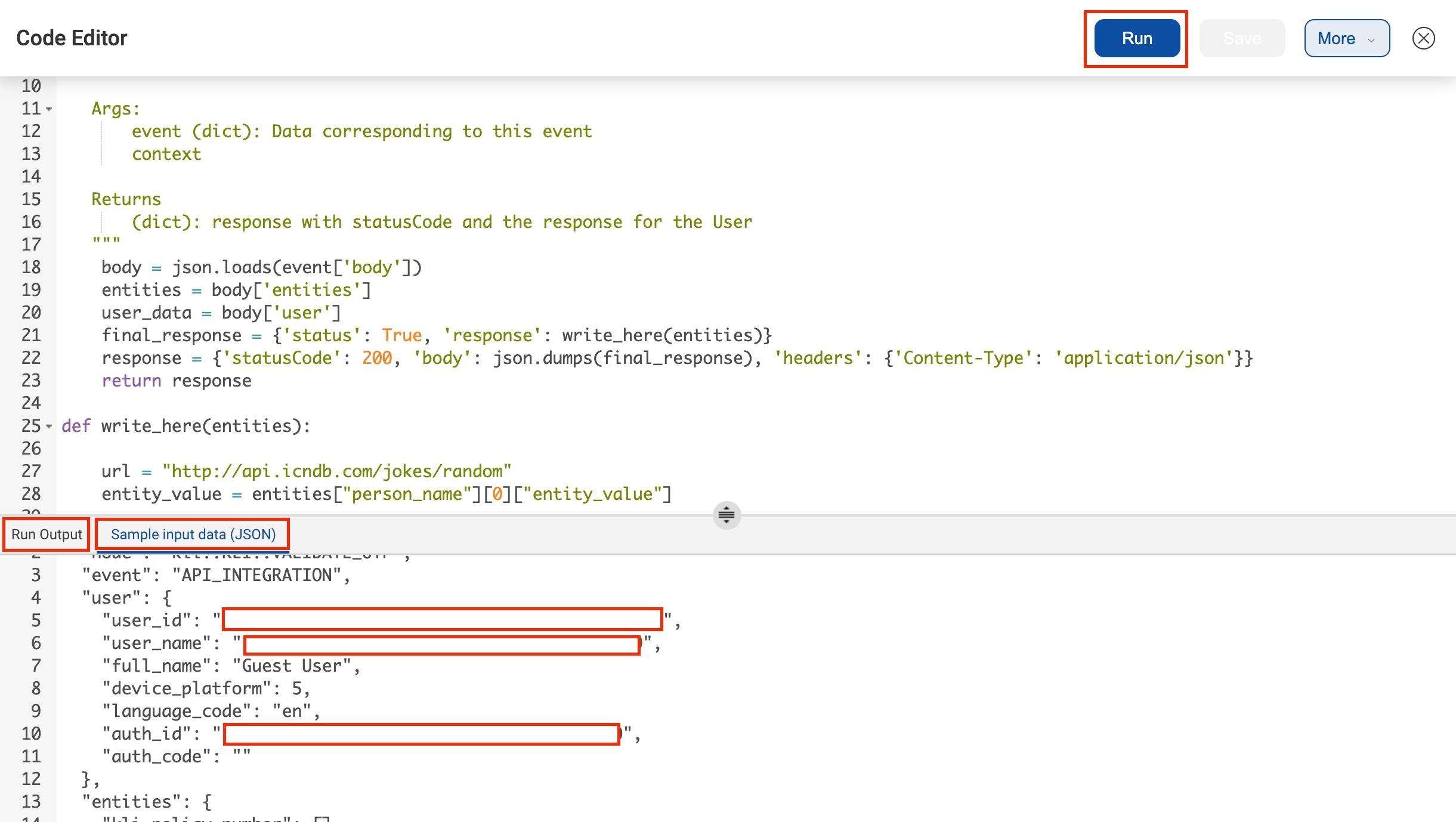Switch to the Run Output tab
This screenshot has height=822, width=1456.
(47, 534)
